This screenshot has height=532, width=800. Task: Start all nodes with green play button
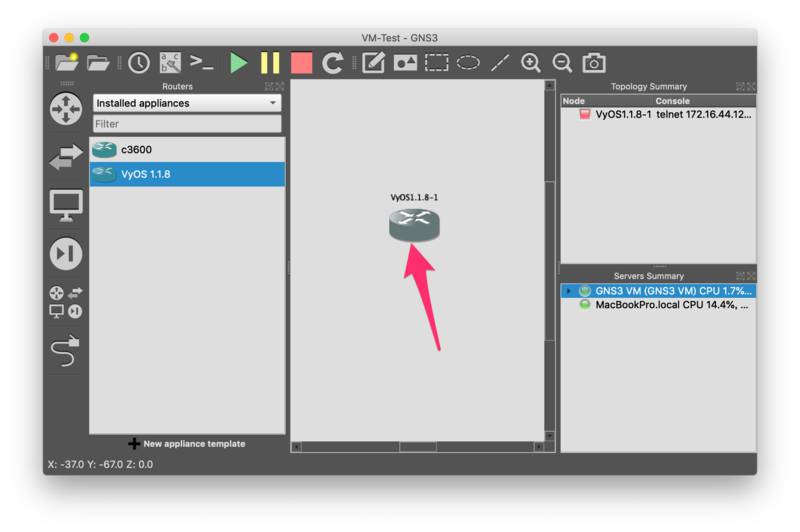pyautogui.click(x=238, y=63)
